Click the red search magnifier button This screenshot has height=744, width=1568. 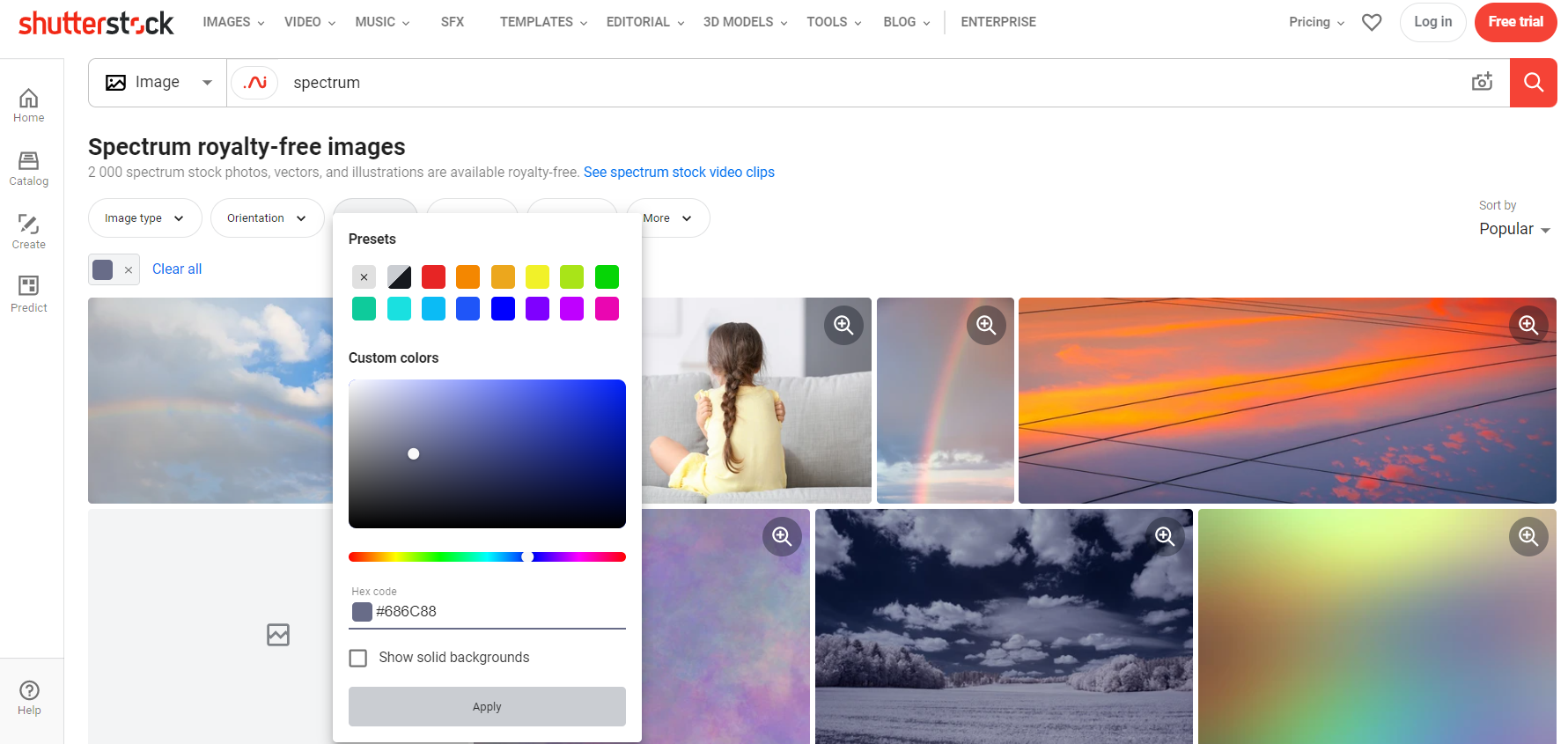click(x=1534, y=83)
